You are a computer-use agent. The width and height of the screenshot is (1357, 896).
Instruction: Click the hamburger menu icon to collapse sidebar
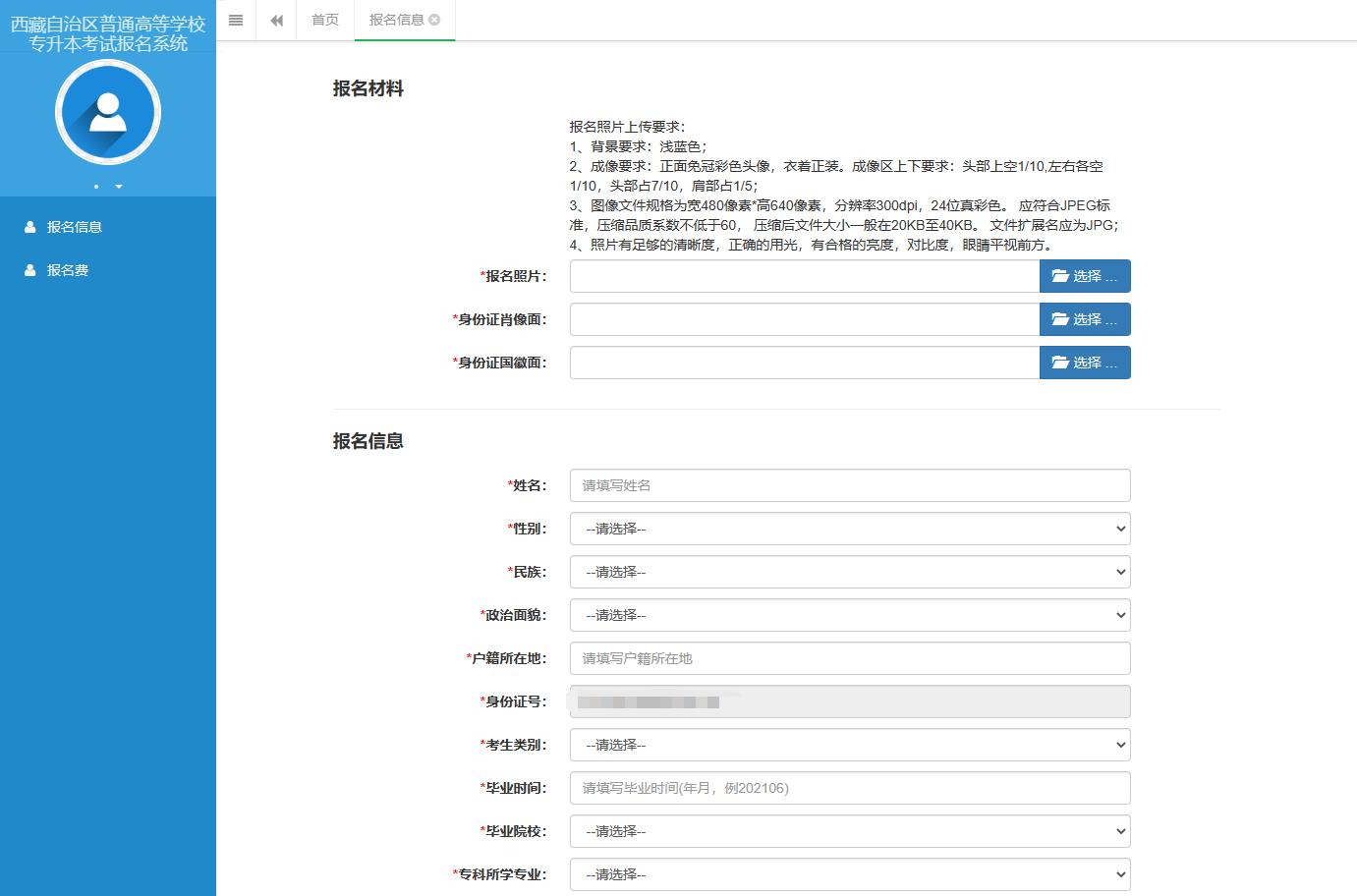click(236, 21)
